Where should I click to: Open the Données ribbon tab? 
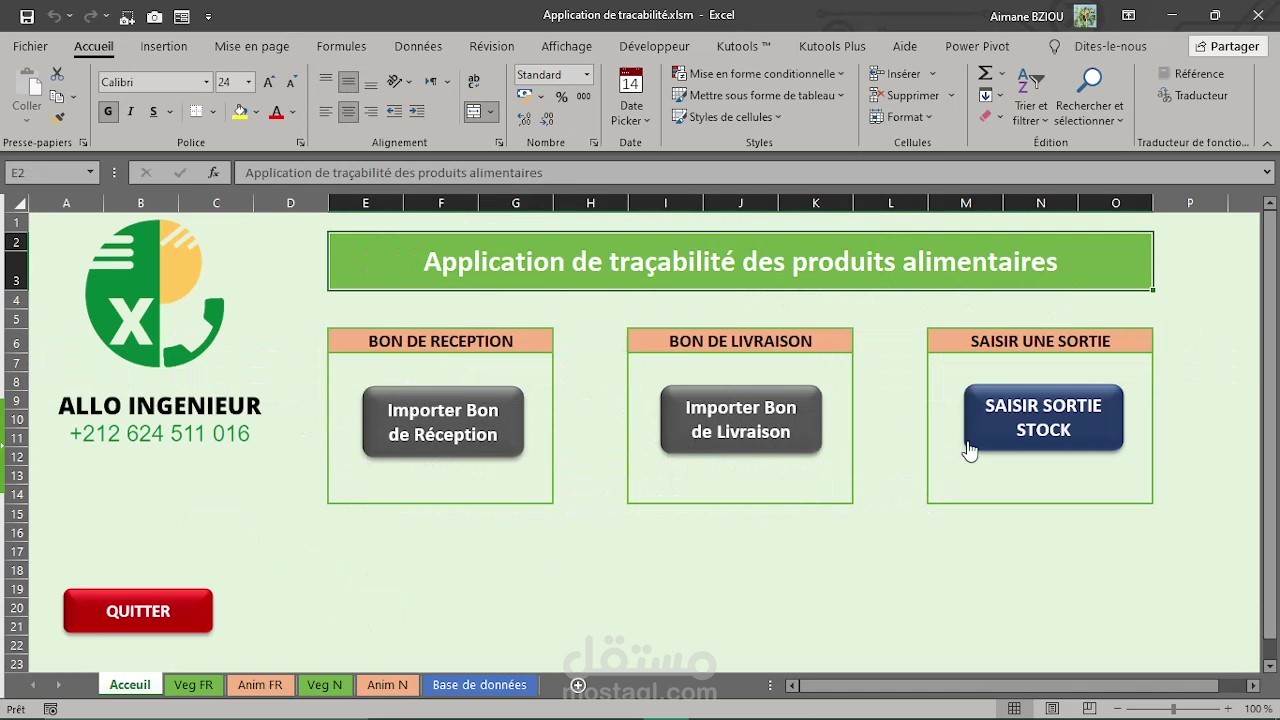point(418,46)
